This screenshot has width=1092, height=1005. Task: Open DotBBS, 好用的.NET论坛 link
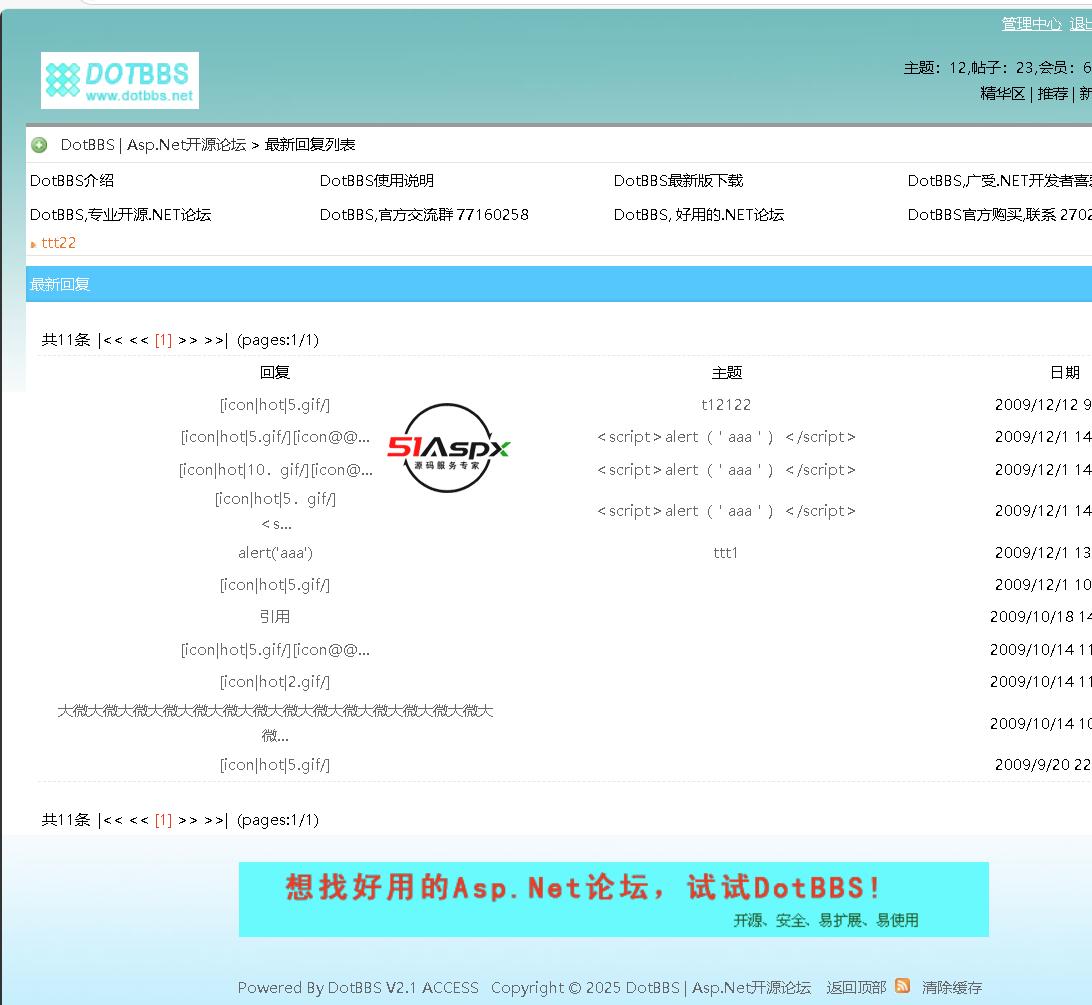tap(699, 215)
